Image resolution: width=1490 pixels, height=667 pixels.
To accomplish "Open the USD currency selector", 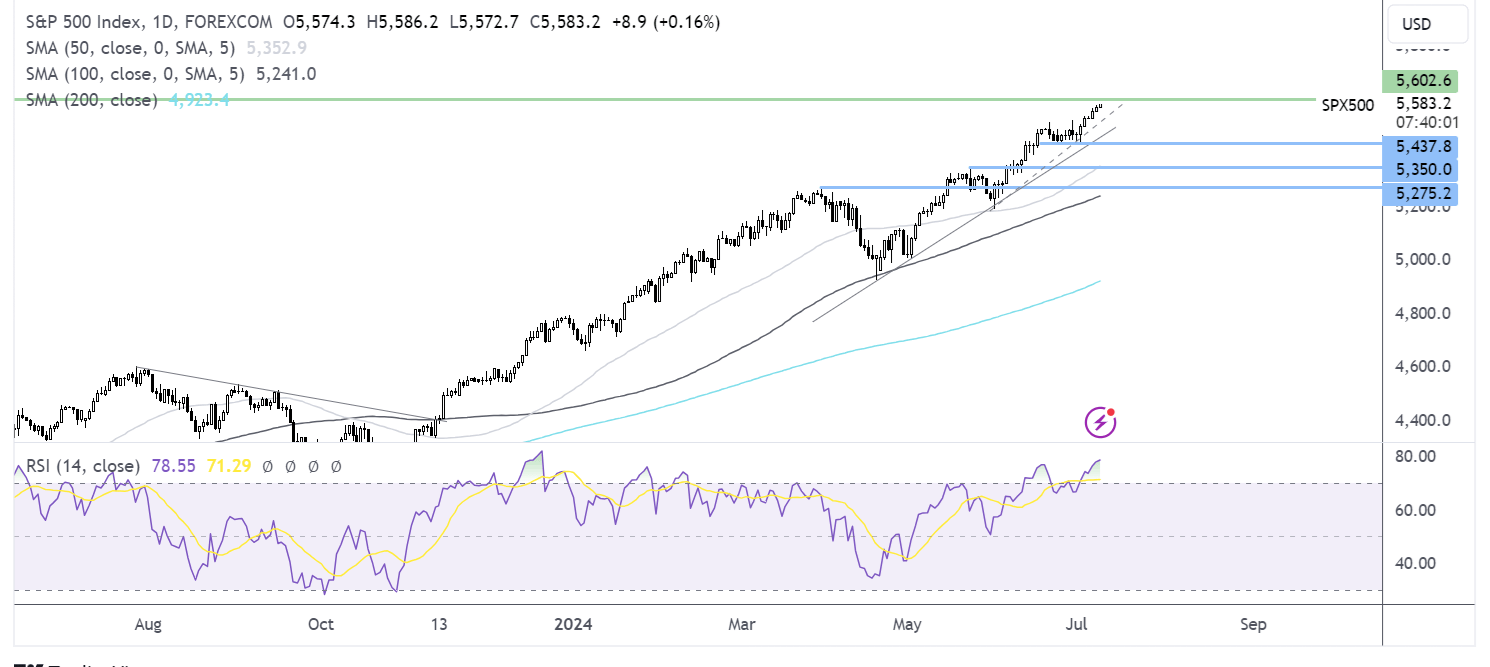I will [1427, 24].
